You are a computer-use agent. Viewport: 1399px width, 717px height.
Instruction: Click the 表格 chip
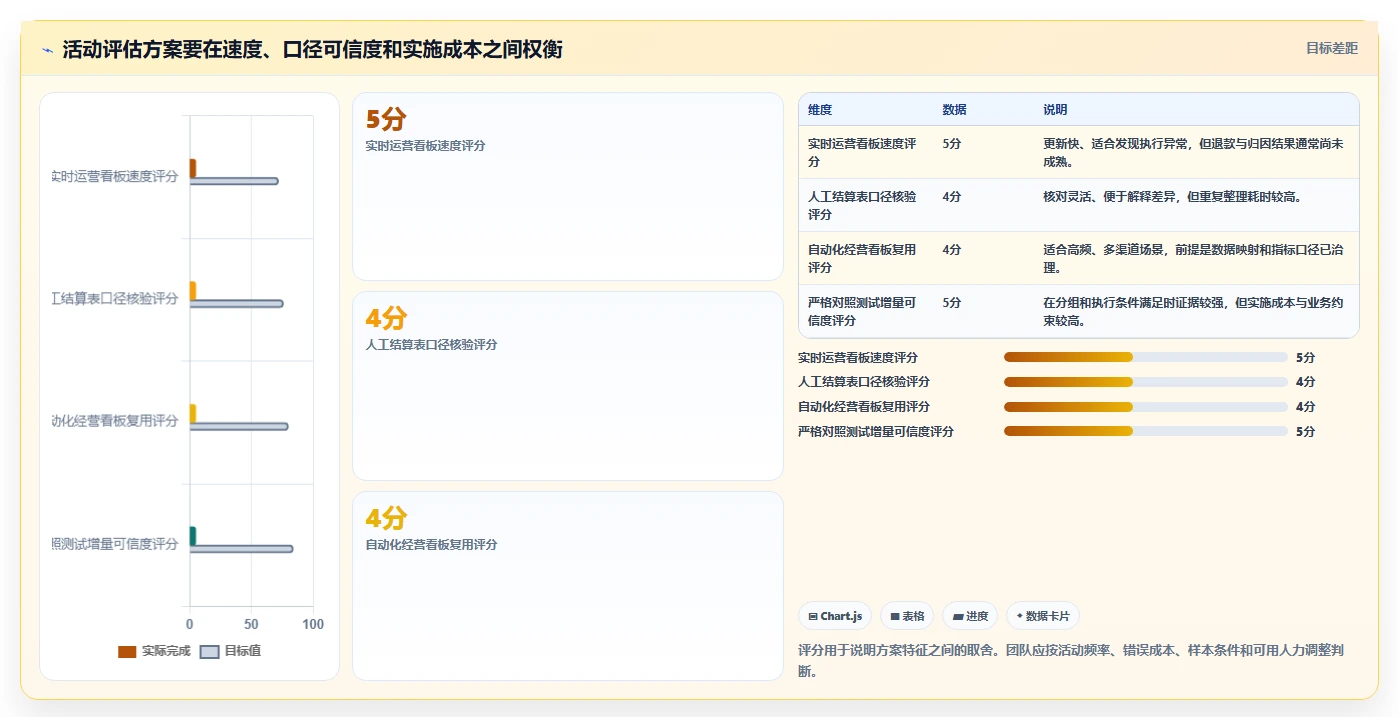tap(907, 616)
